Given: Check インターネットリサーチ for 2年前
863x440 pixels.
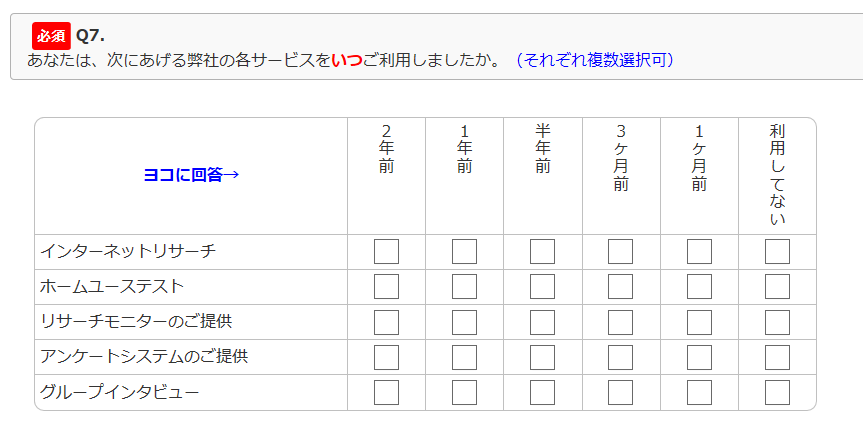Looking at the screenshot, I should tap(386, 252).
